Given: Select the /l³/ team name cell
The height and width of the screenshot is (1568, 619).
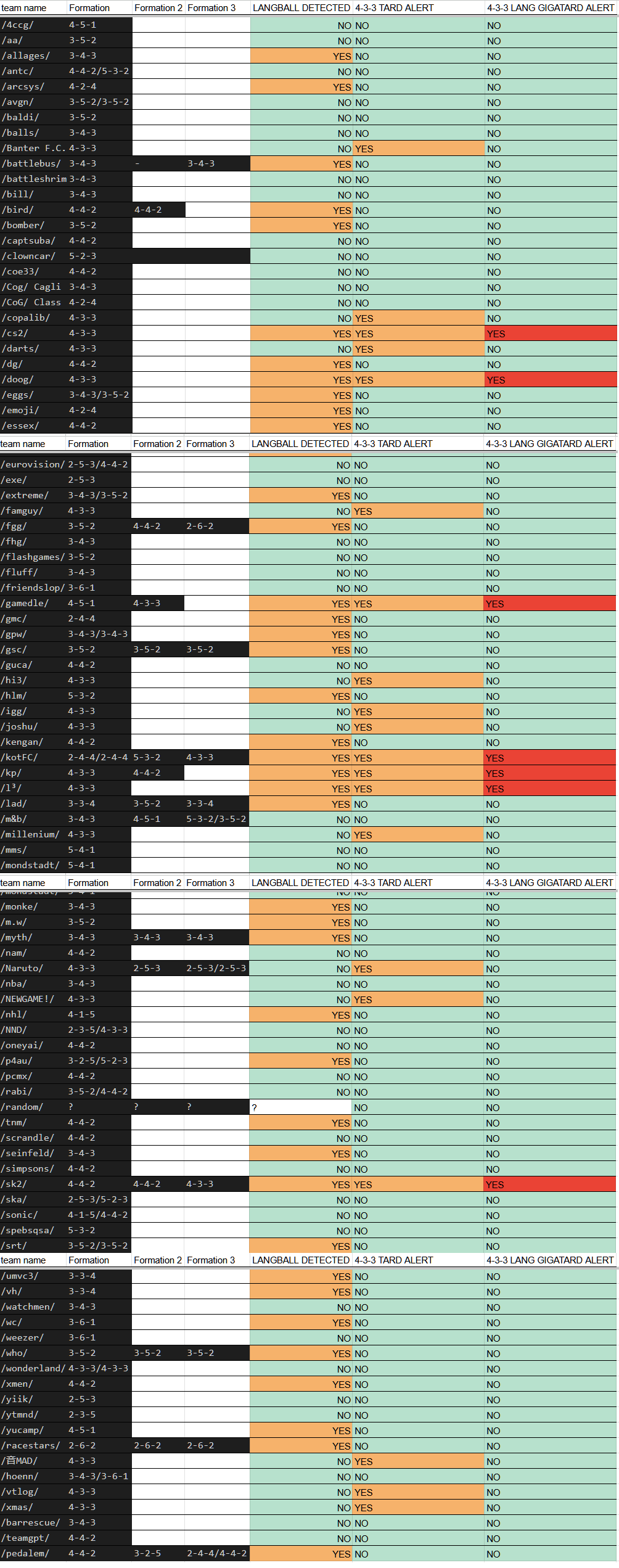Looking at the screenshot, I should 33,789.
